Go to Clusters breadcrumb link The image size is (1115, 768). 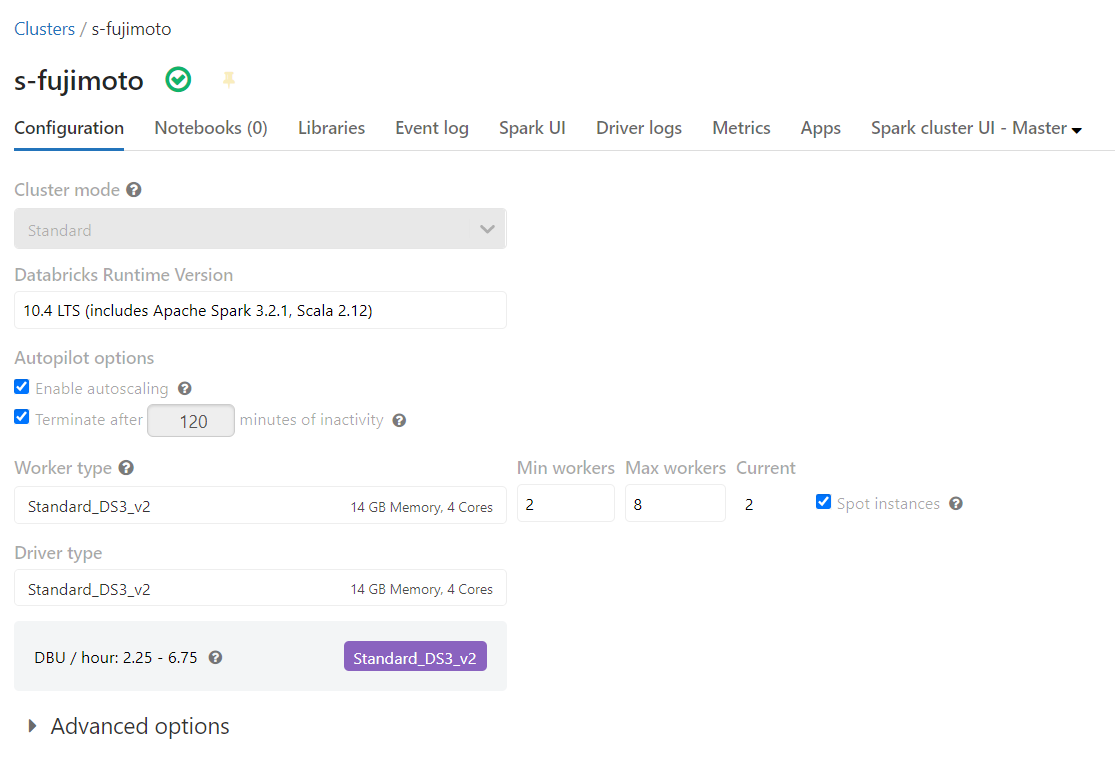coord(44,29)
